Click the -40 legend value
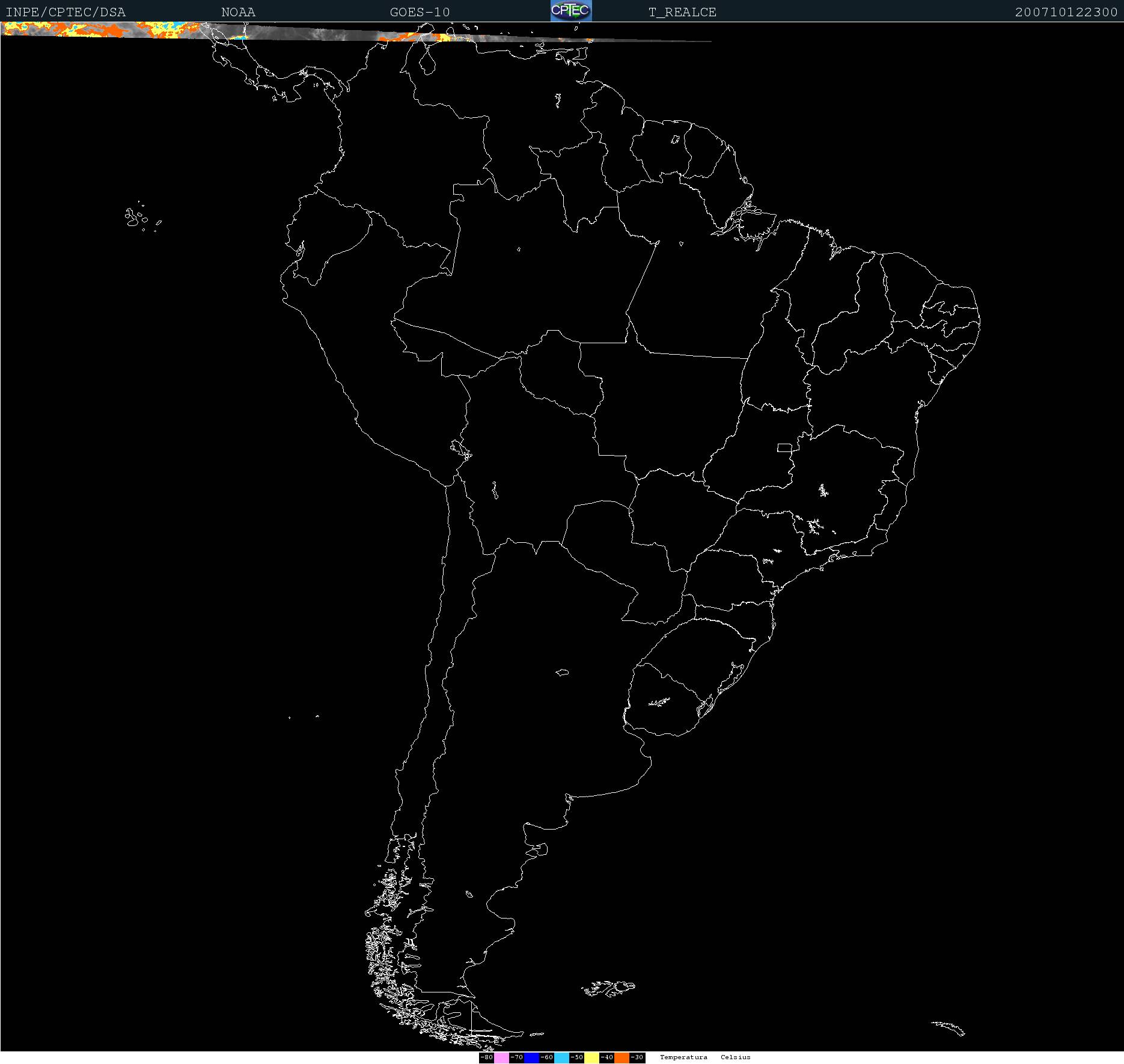The image size is (1124, 1064). click(x=607, y=1057)
